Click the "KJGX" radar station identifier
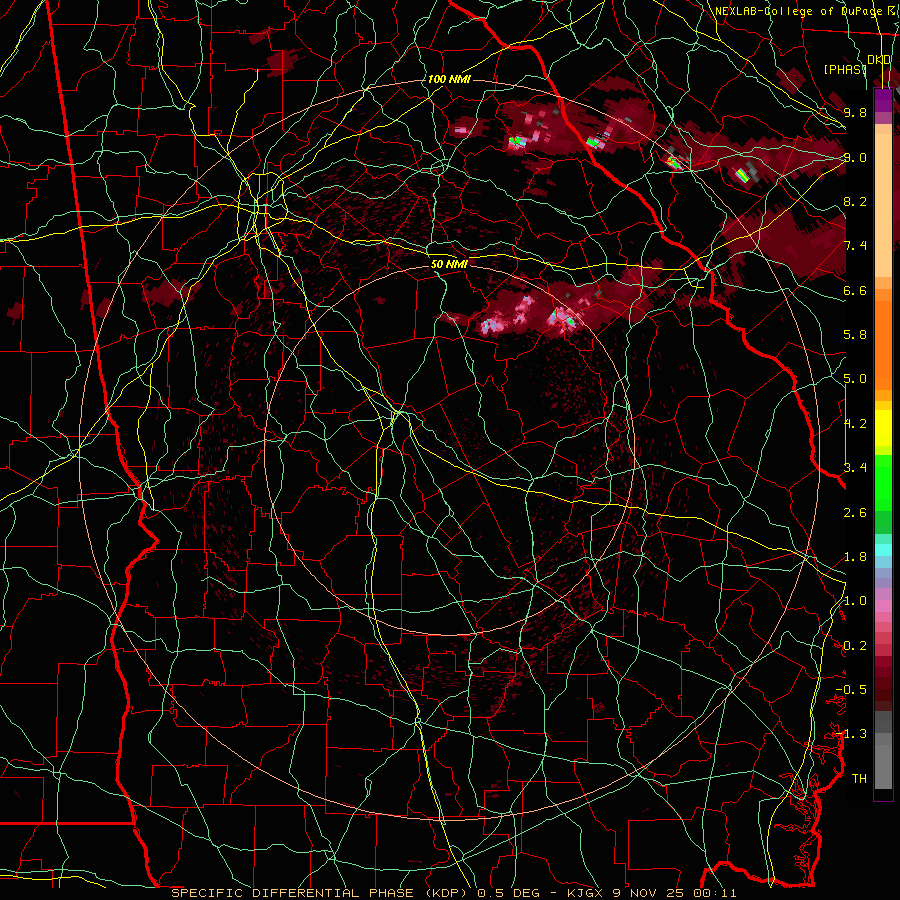This screenshot has height=900, width=900. tap(585, 893)
